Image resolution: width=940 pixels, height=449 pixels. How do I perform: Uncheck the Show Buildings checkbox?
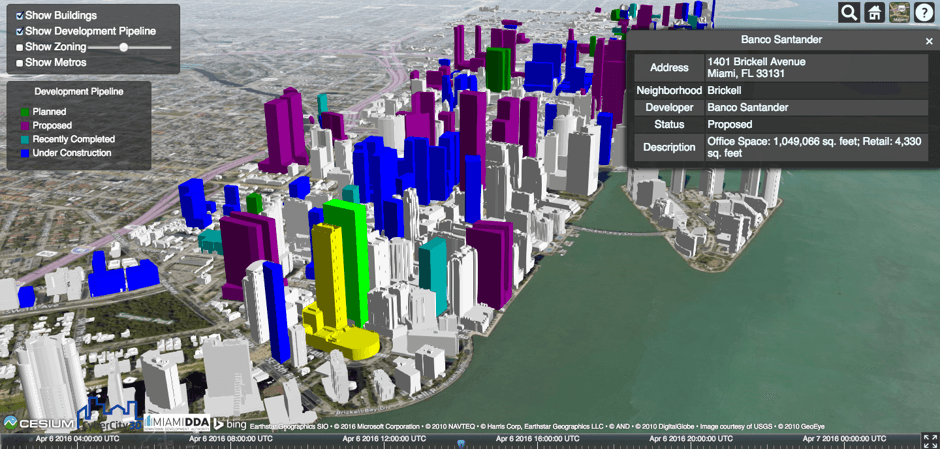[20, 16]
